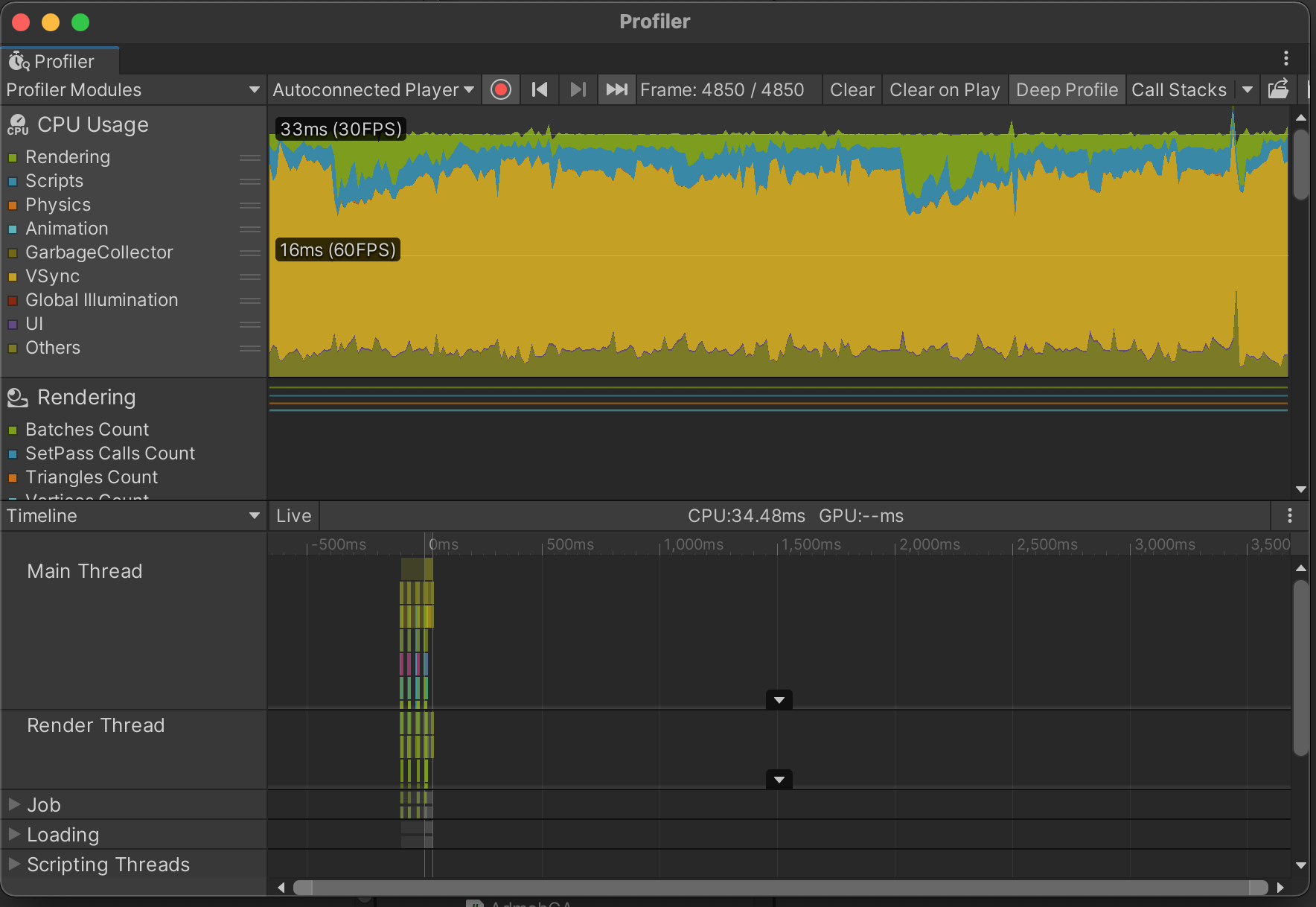Click the red Record profiling button
The width and height of the screenshot is (1316, 907).
click(501, 90)
